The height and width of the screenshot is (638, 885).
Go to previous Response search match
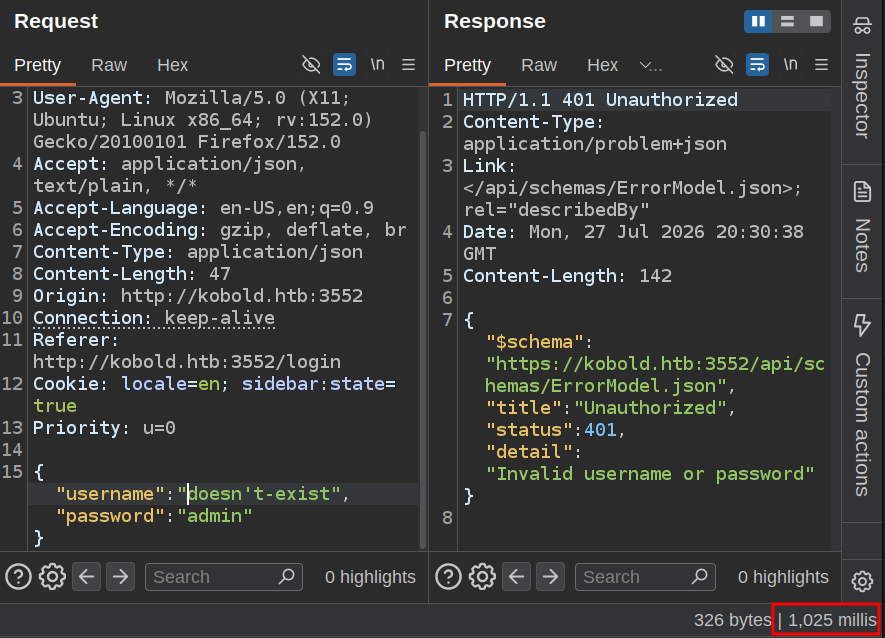pyautogui.click(x=516, y=577)
